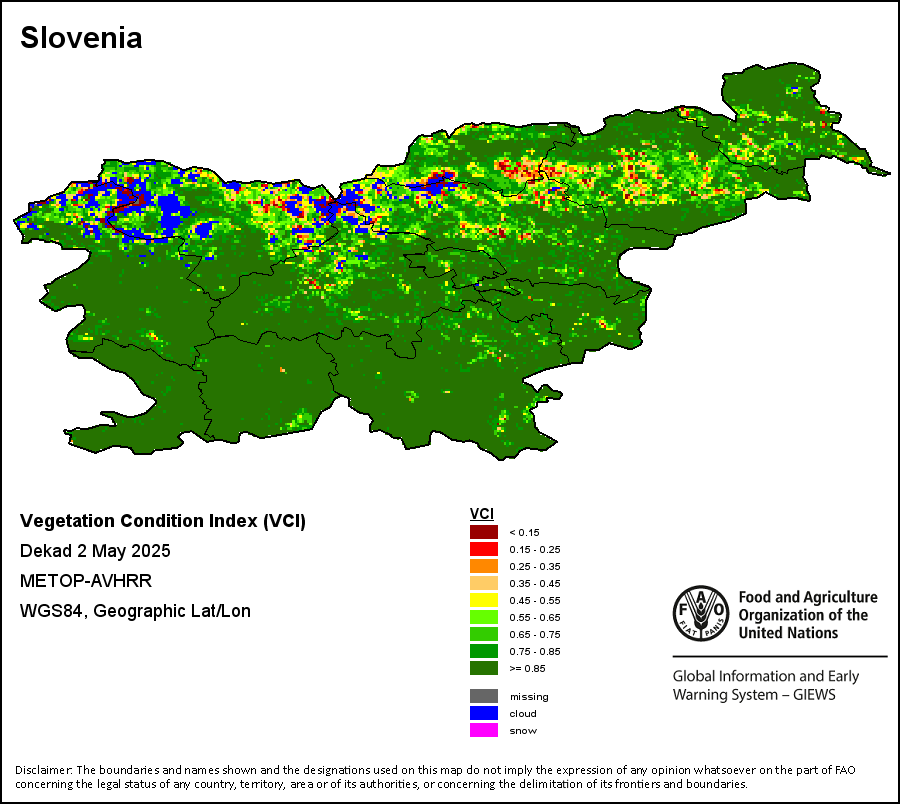Click the light green 0.55 - 0.65 swatch
The height and width of the screenshot is (804, 900).
[484, 617]
